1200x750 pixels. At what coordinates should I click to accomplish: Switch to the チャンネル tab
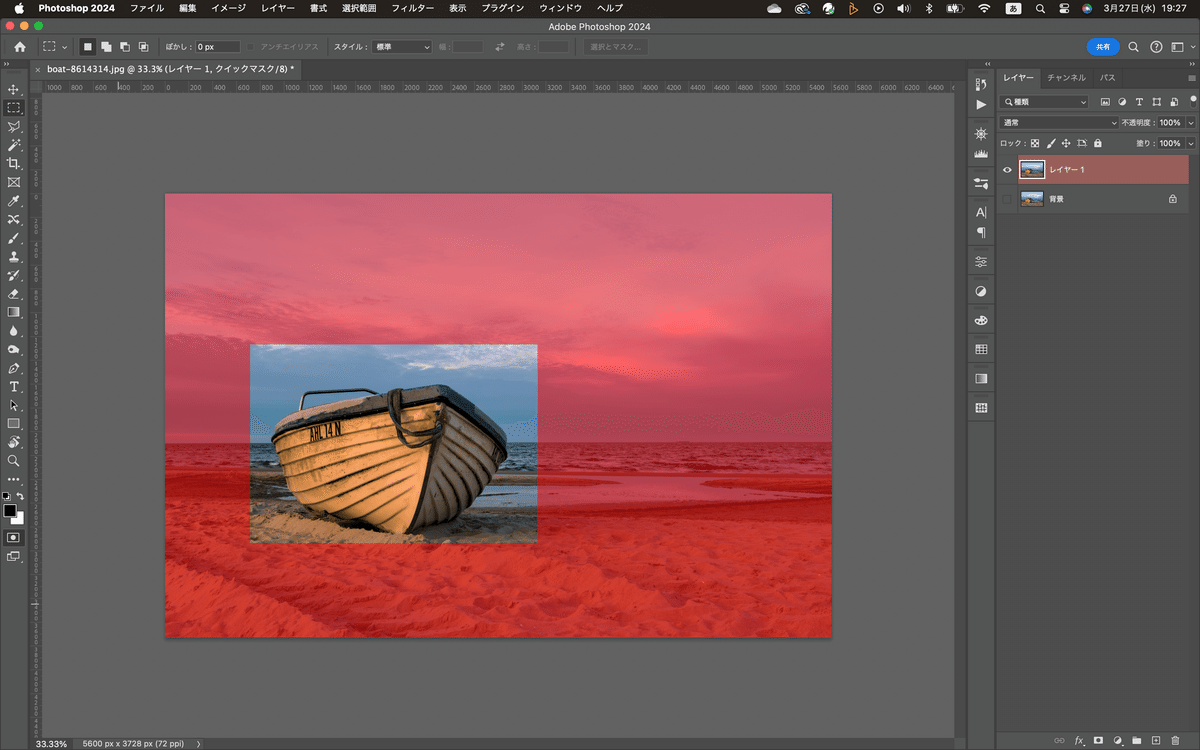(x=1066, y=77)
